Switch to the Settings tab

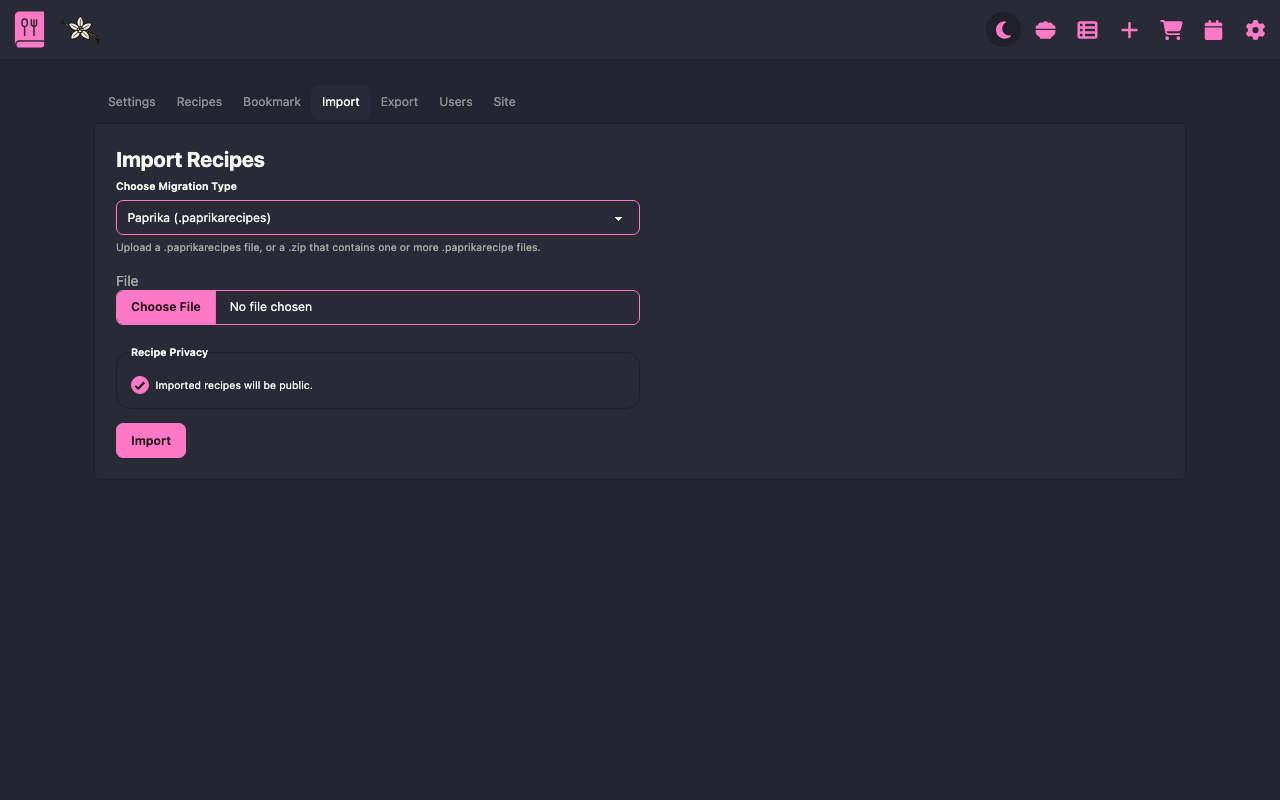(132, 102)
